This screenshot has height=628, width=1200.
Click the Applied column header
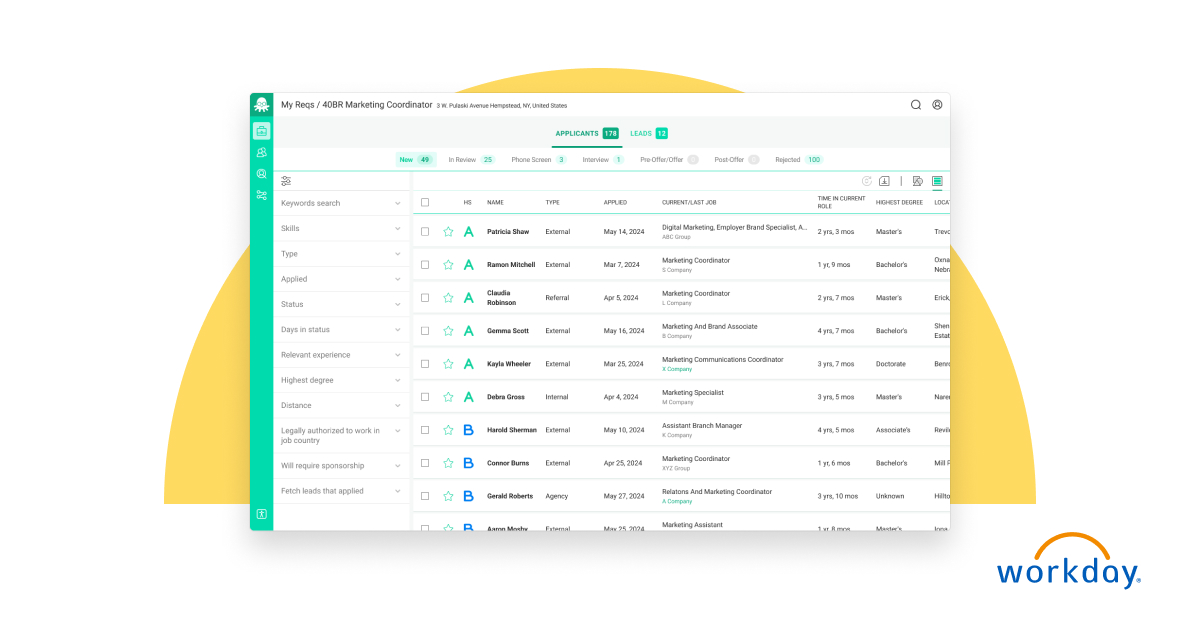[x=615, y=203]
